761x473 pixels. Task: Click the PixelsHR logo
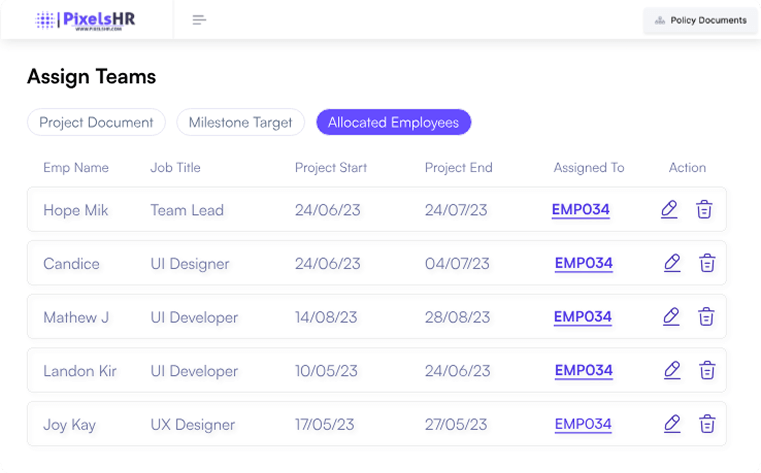85,20
